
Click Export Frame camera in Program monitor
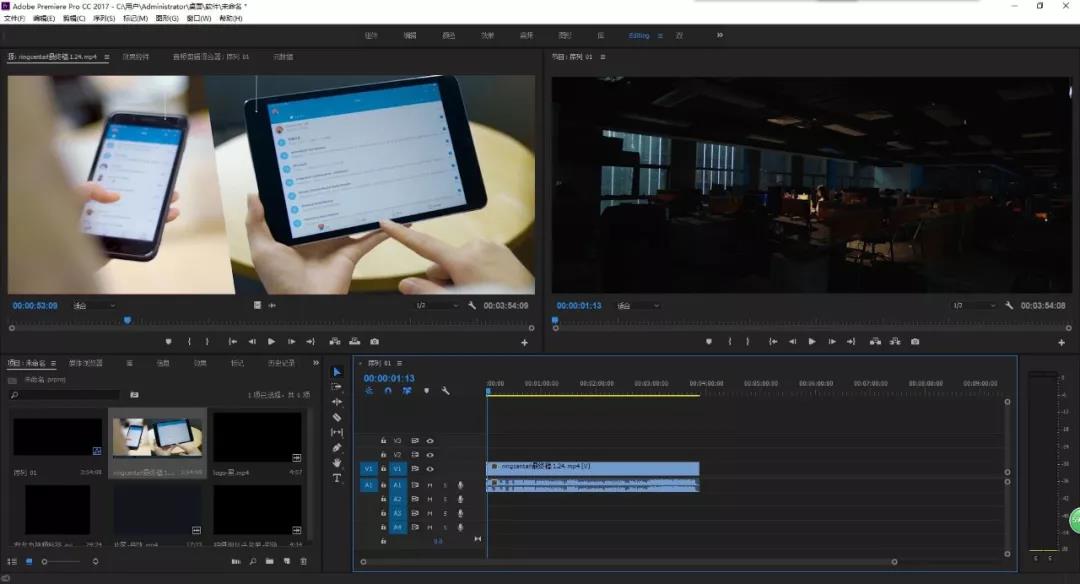(x=915, y=342)
